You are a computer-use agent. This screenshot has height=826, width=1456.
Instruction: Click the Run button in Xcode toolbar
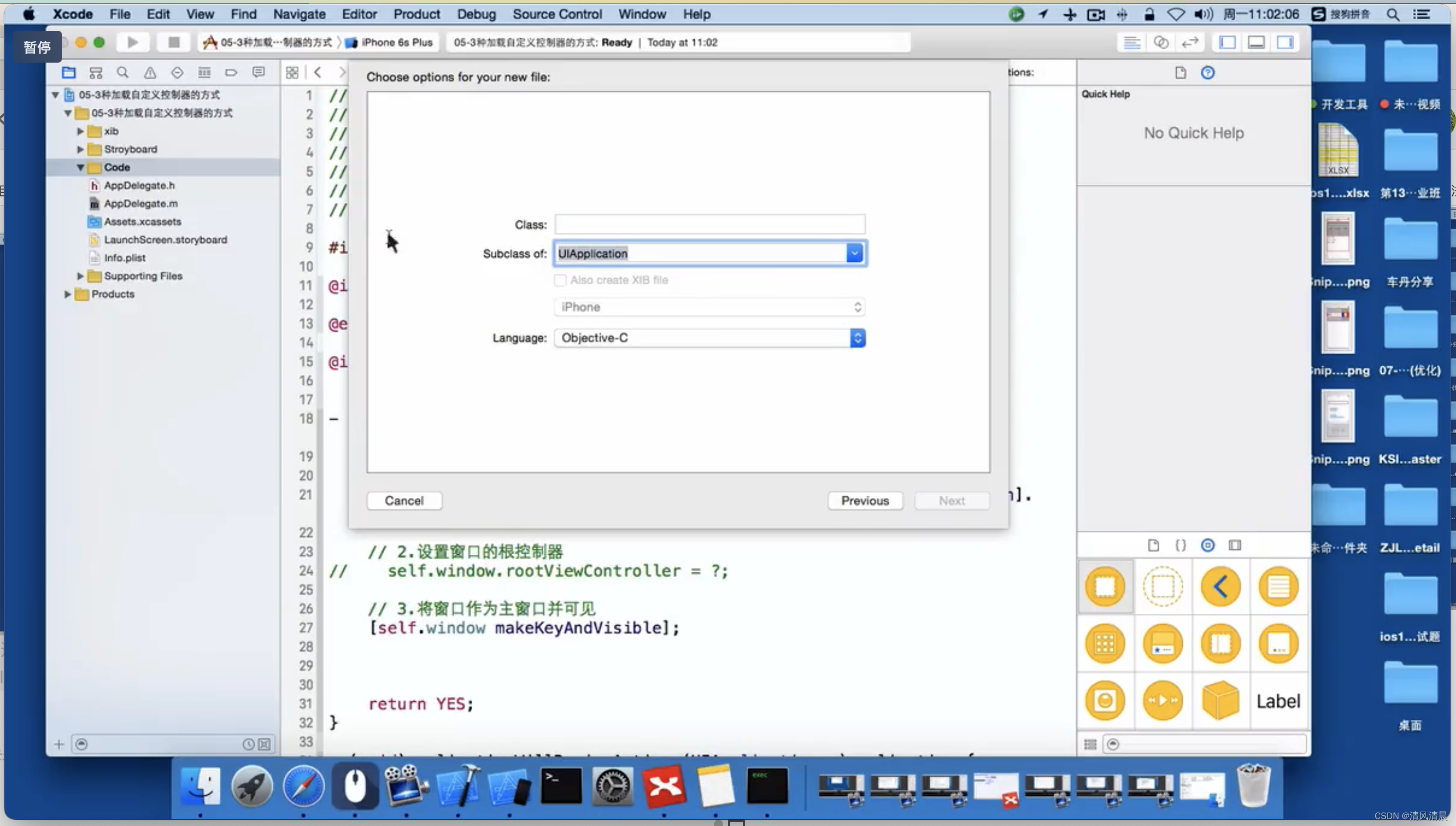131,42
